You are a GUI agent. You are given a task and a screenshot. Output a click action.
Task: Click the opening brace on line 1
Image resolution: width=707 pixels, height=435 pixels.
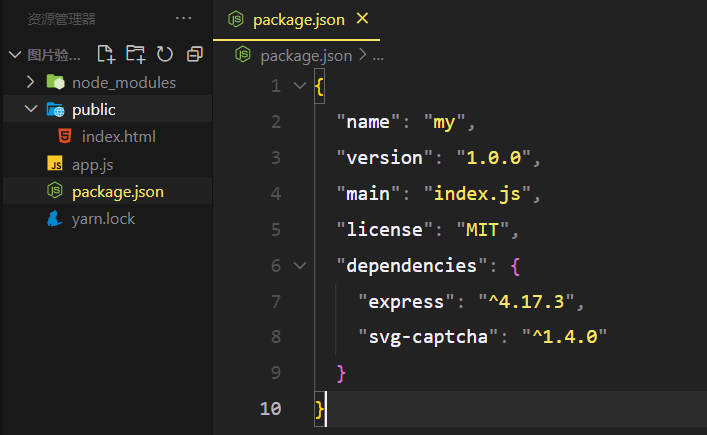319,86
